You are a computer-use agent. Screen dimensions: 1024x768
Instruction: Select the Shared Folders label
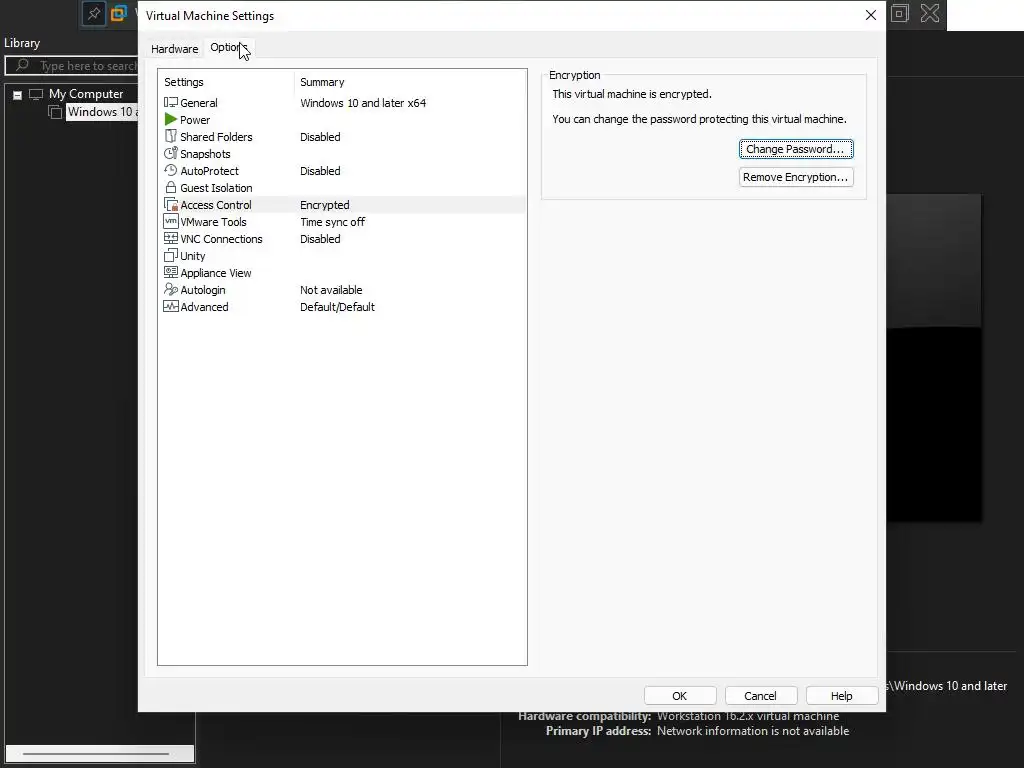click(x=216, y=137)
